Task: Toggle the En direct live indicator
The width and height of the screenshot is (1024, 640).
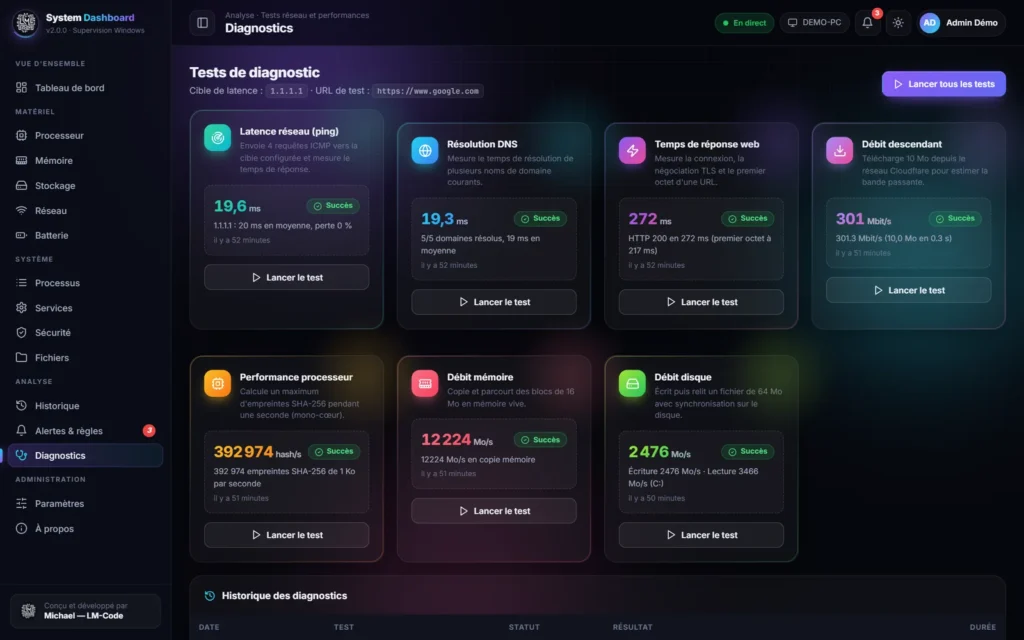Action: point(744,23)
